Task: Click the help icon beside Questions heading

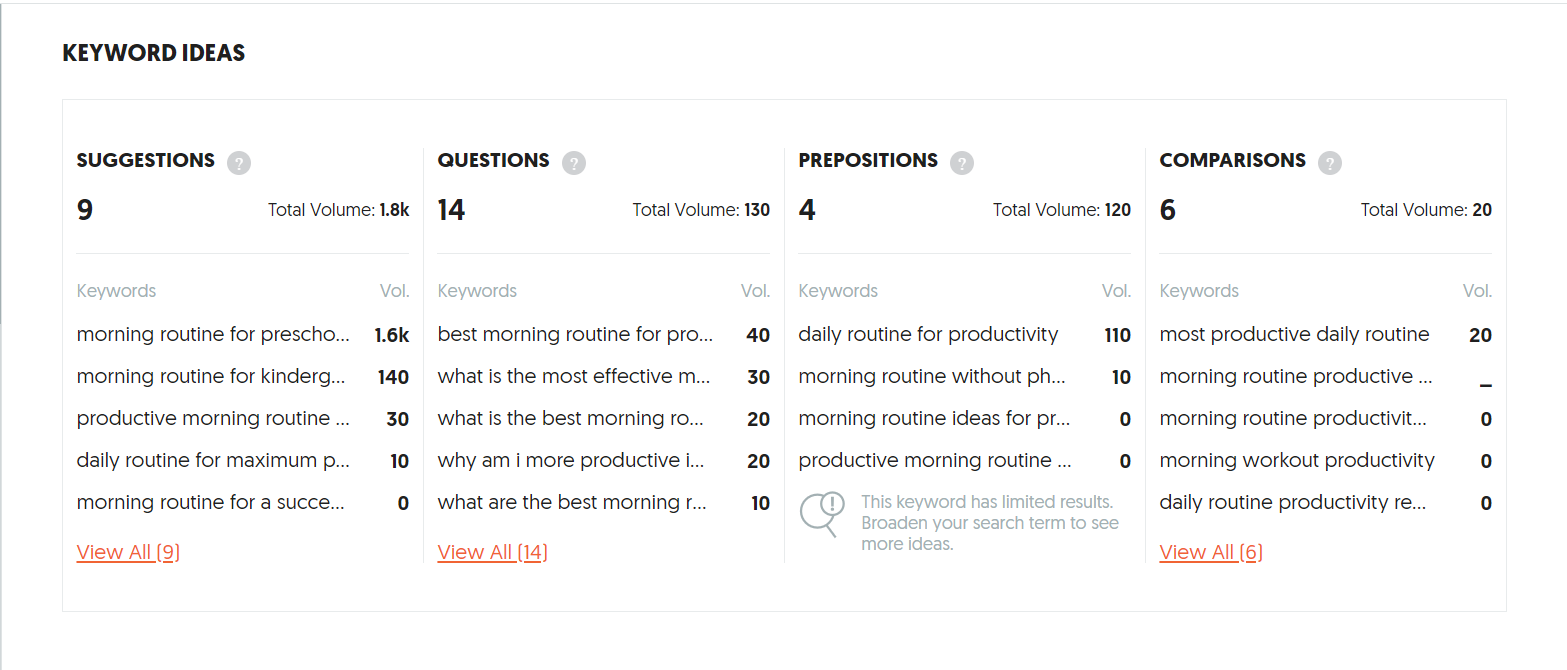Action: [x=573, y=162]
